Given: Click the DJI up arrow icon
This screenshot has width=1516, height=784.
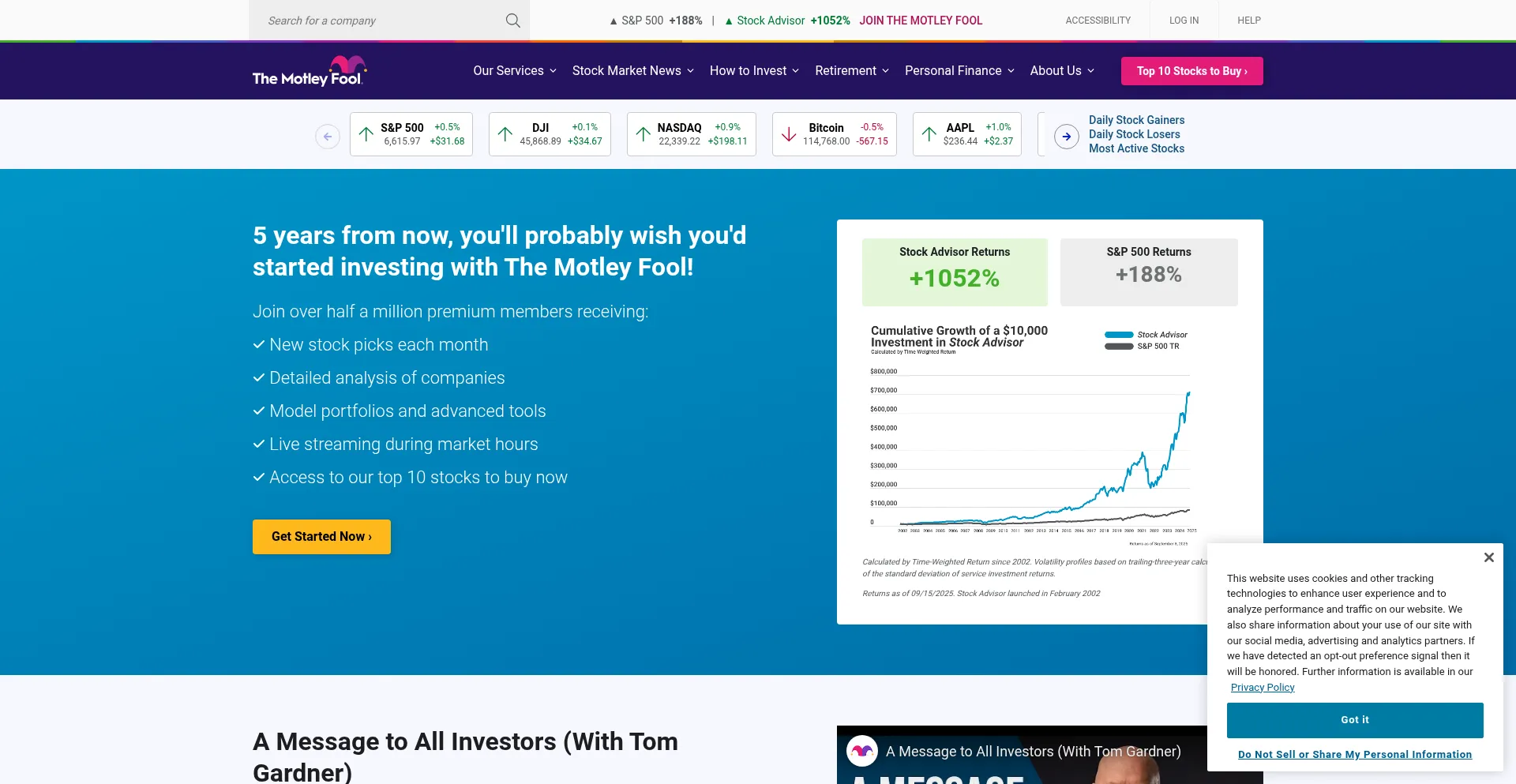Looking at the screenshot, I should (505, 134).
